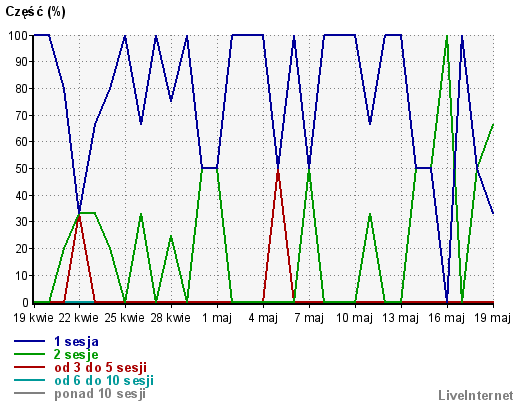
Task: Click the green '2 sesje' legend line
Action: pyautogui.click(x=29, y=354)
